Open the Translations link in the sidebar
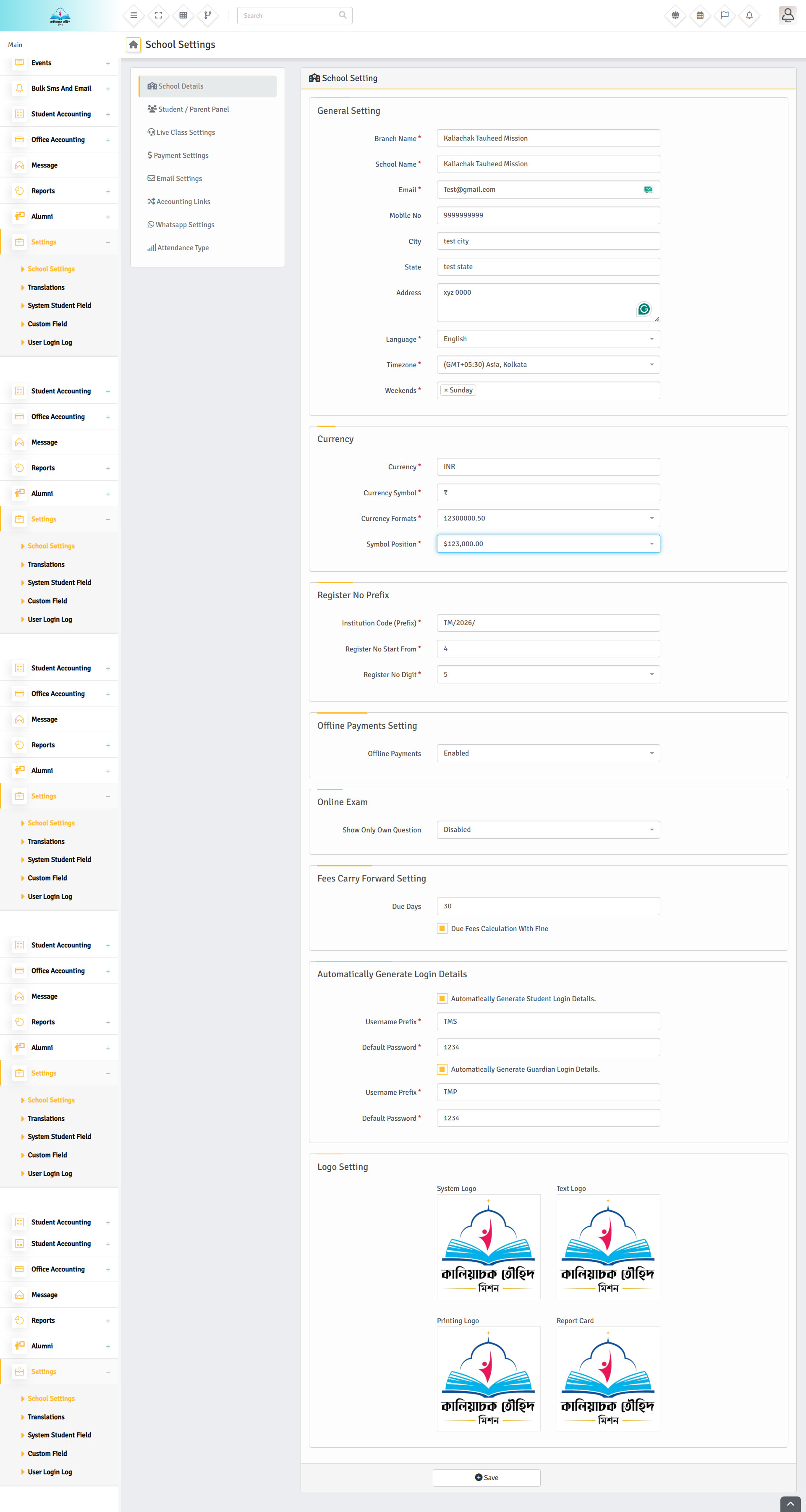806x1512 pixels. (46, 287)
